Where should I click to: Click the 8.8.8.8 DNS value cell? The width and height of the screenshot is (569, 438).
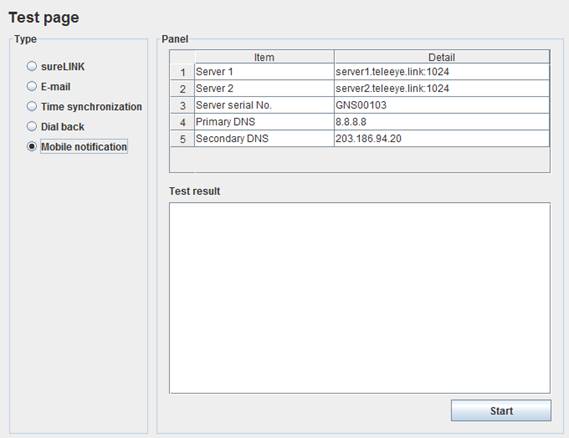coord(442,122)
